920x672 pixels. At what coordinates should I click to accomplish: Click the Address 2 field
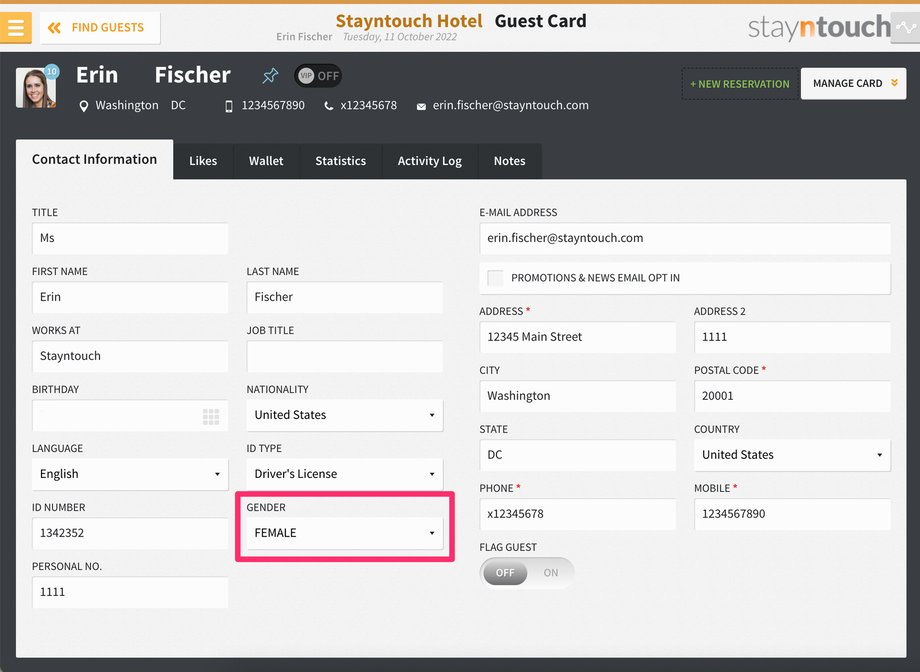tap(792, 337)
